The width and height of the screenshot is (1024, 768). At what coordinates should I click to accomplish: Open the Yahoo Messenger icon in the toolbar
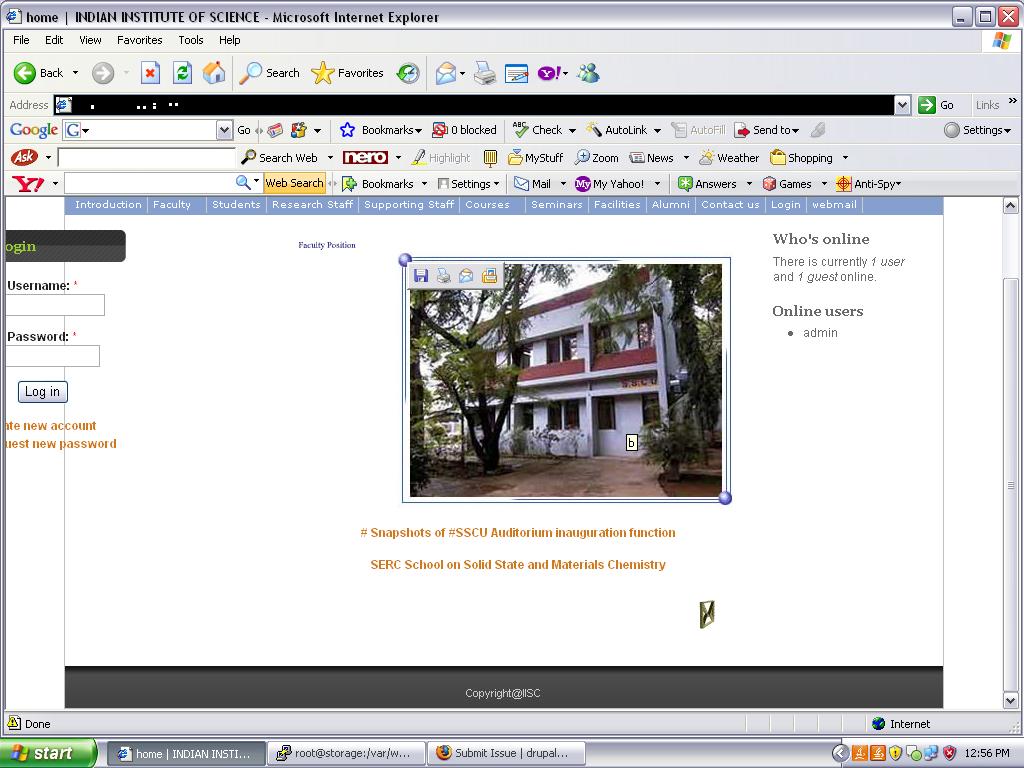point(588,72)
